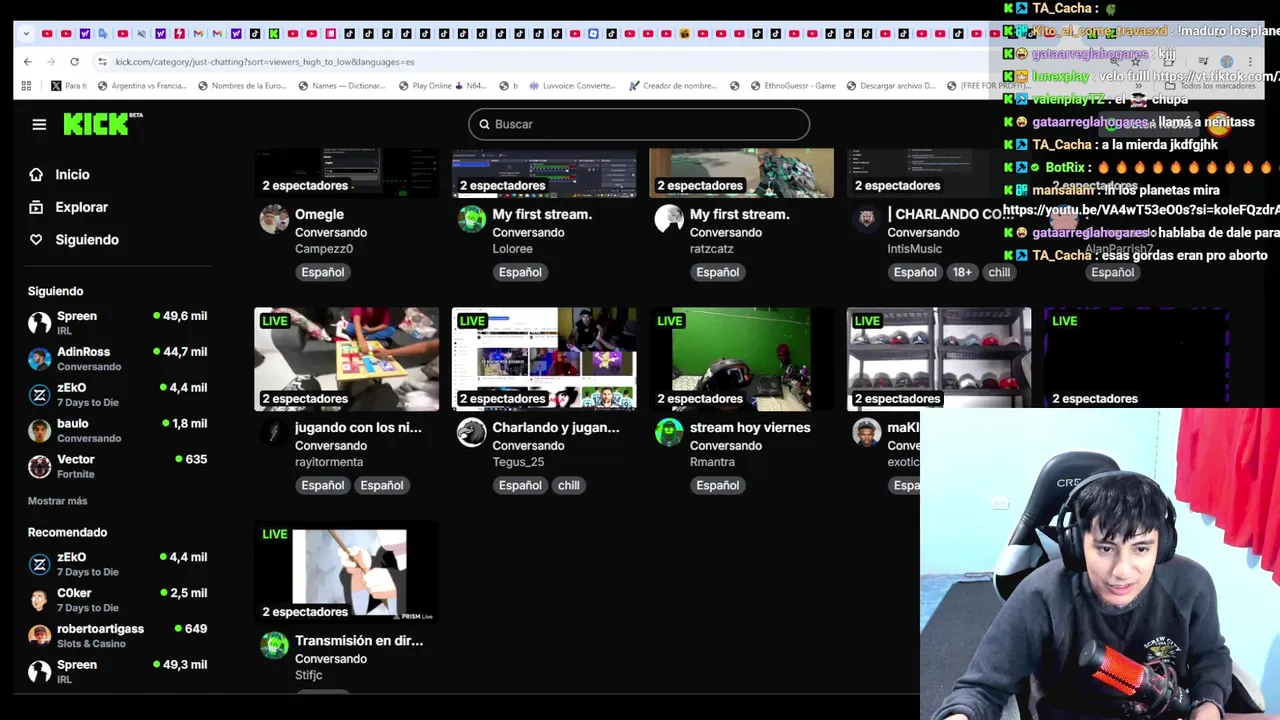Open the "Play Online N64" bookmark
This screenshot has width=1280, height=720.
(x=441, y=85)
